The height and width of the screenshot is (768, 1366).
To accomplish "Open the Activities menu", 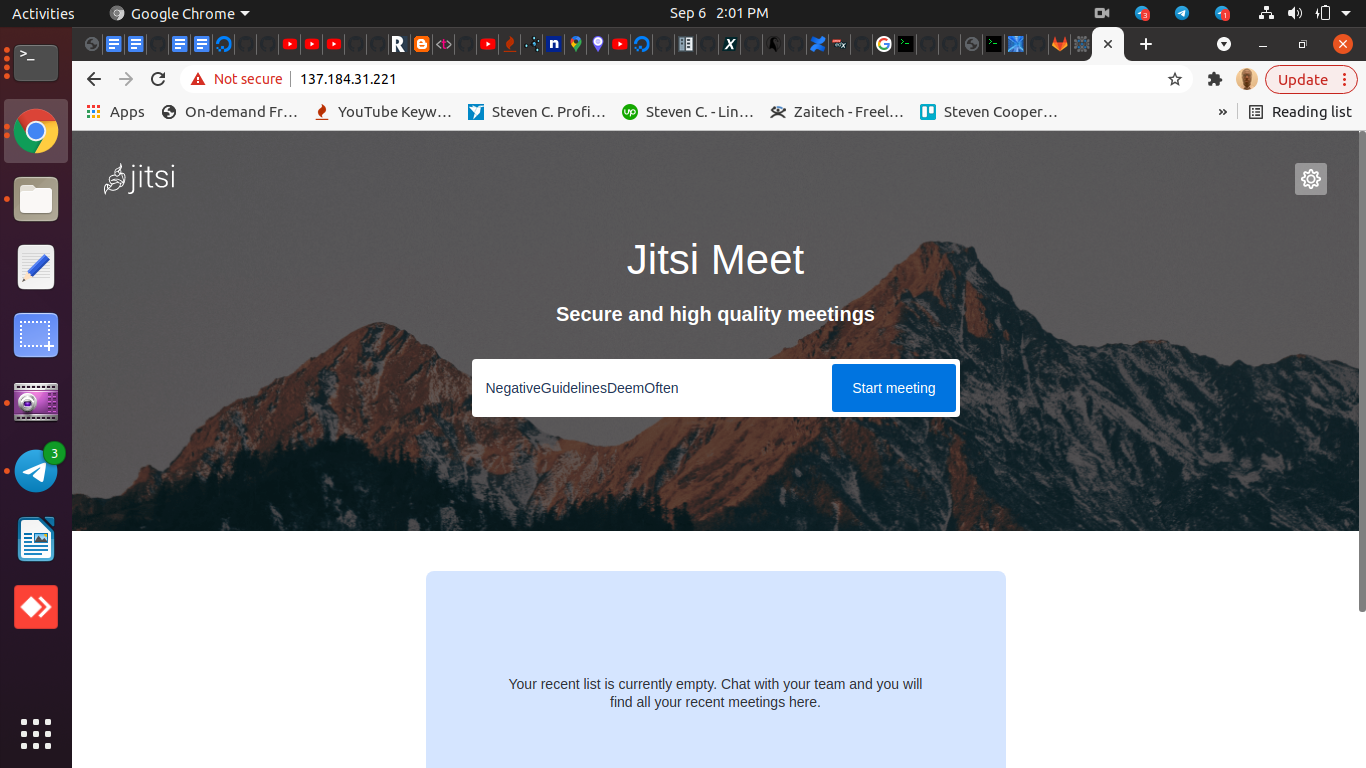I will tap(40, 13).
